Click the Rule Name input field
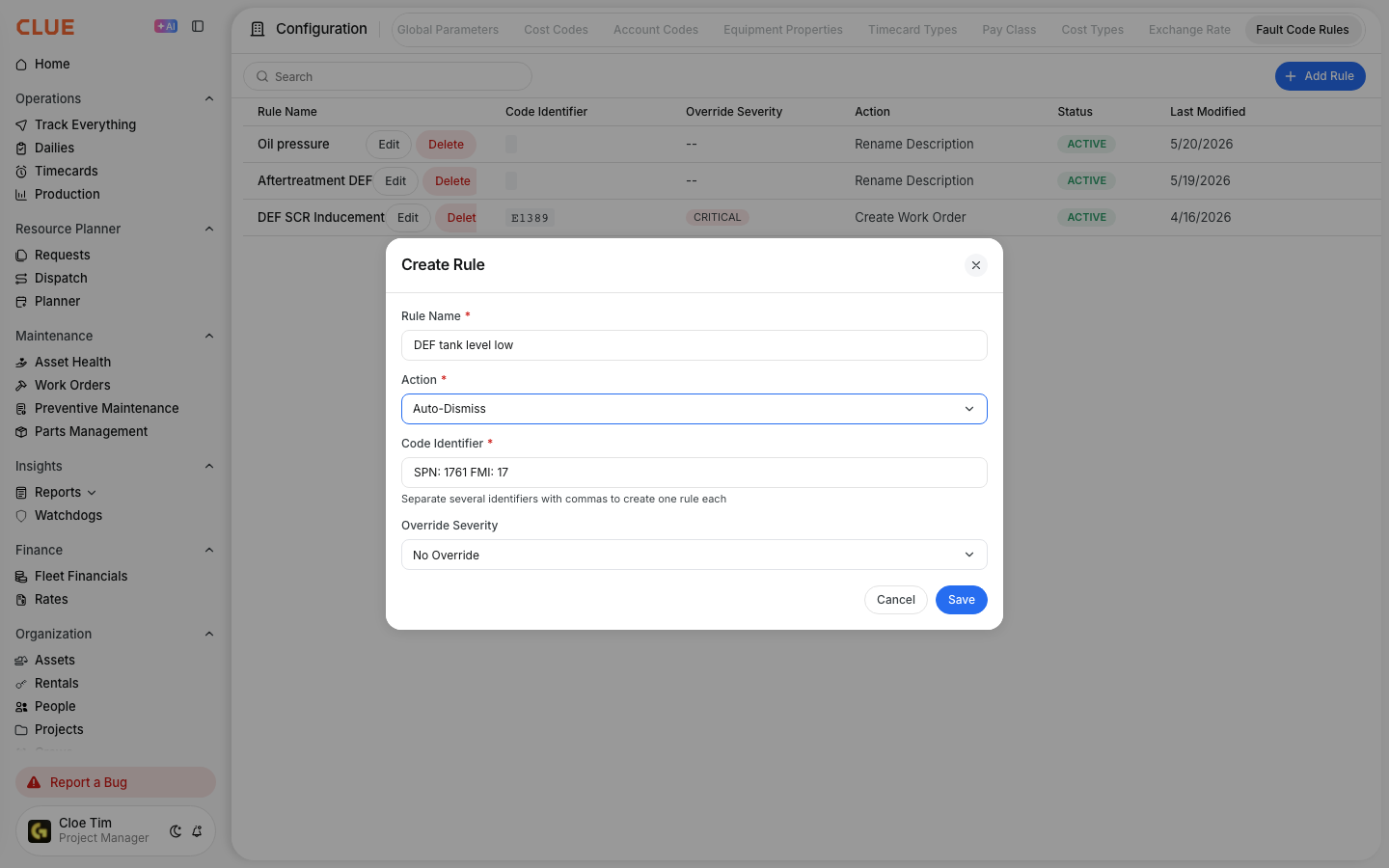The image size is (1389, 868). [694, 345]
